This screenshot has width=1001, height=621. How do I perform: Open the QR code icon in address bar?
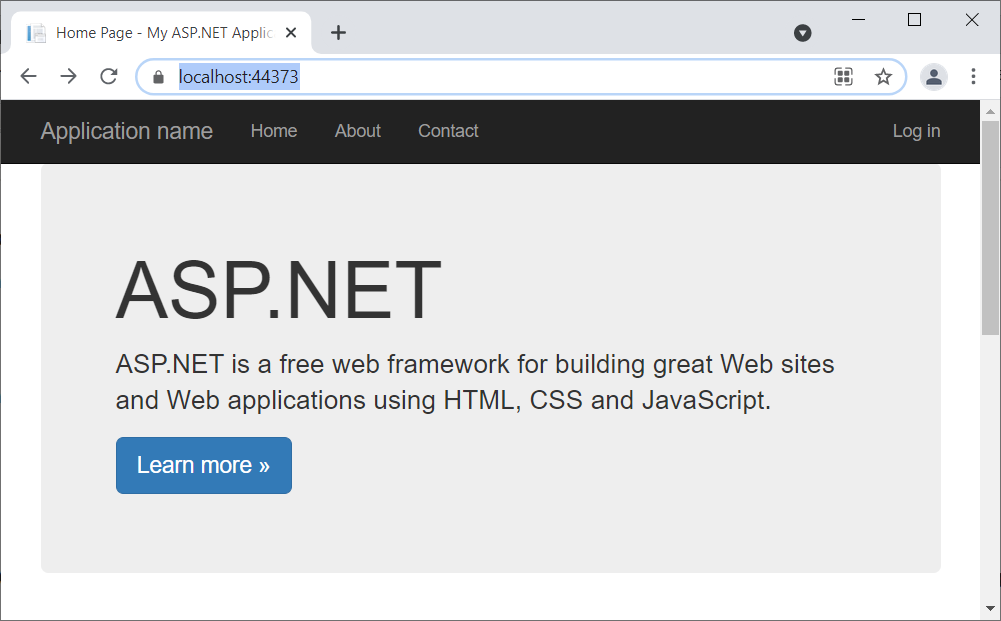843,77
